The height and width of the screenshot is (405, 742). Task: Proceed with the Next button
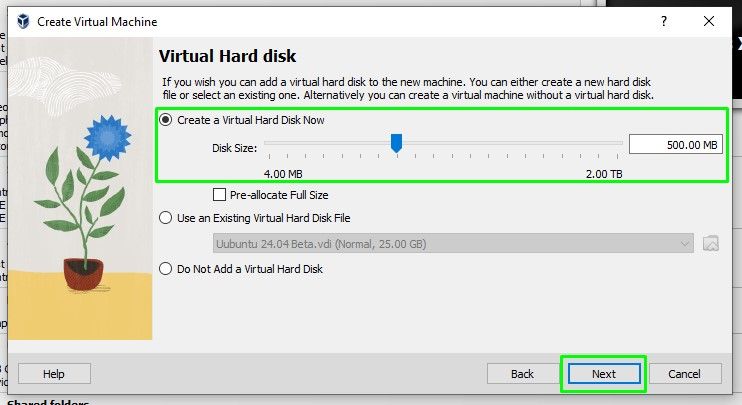[603, 374]
